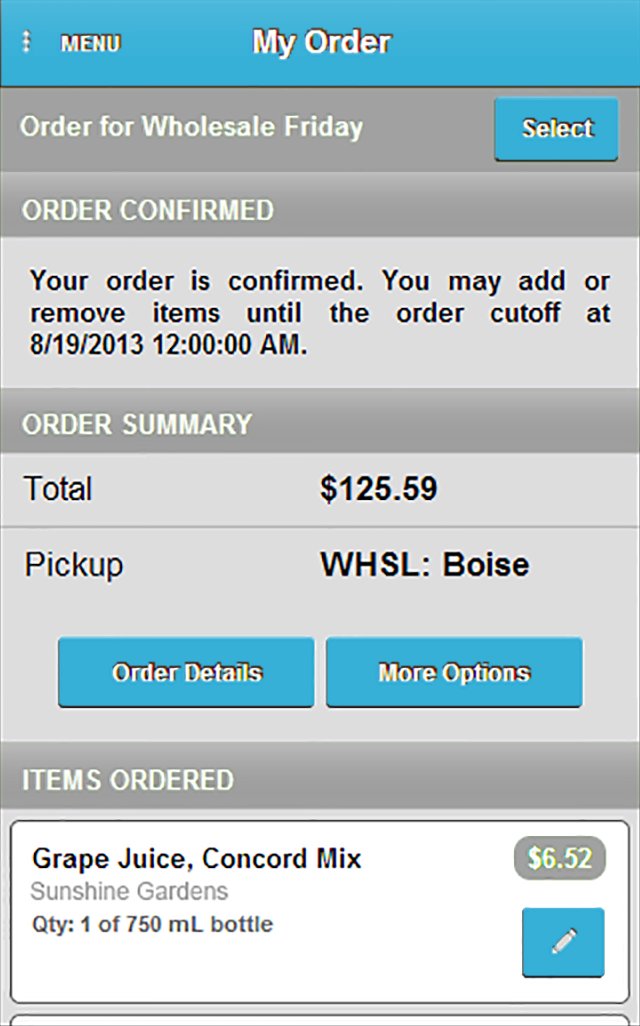The image size is (640, 1026).
Task: Tap the $6.52 price badge
Action: tap(560, 858)
